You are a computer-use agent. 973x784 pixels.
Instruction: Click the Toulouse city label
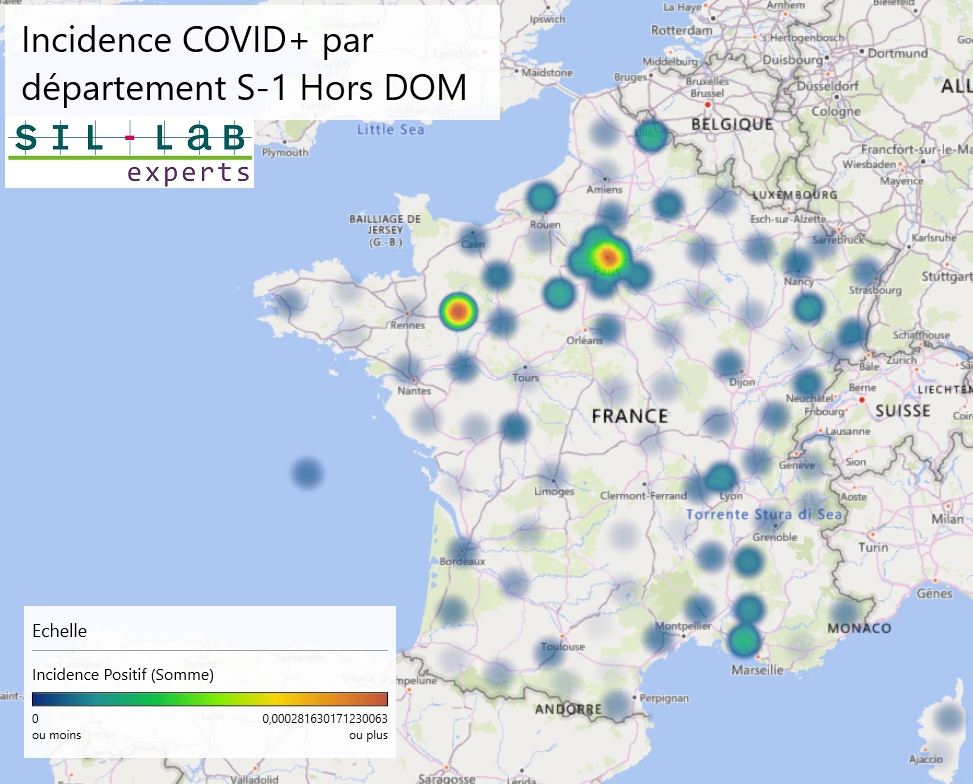563,648
